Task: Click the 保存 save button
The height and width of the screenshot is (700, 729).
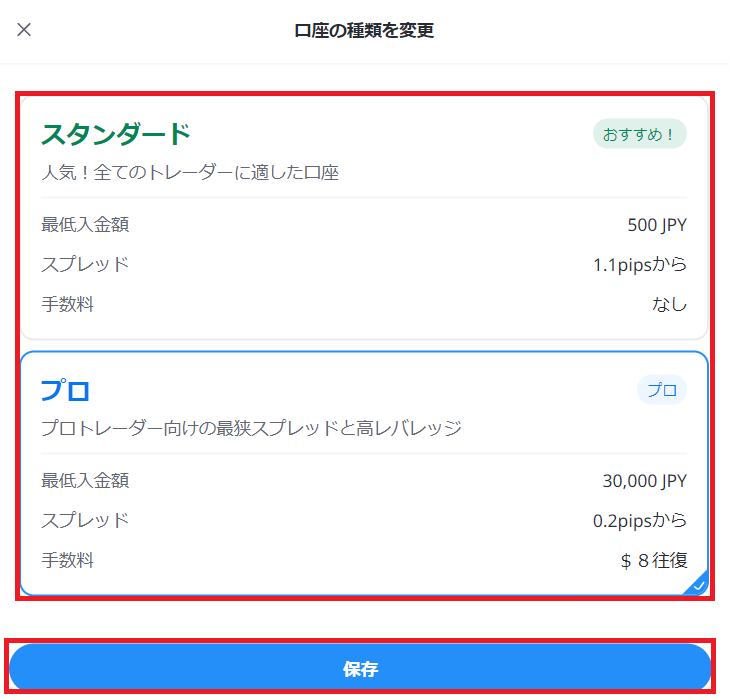Action: pyautogui.click(x=360, y=667)
